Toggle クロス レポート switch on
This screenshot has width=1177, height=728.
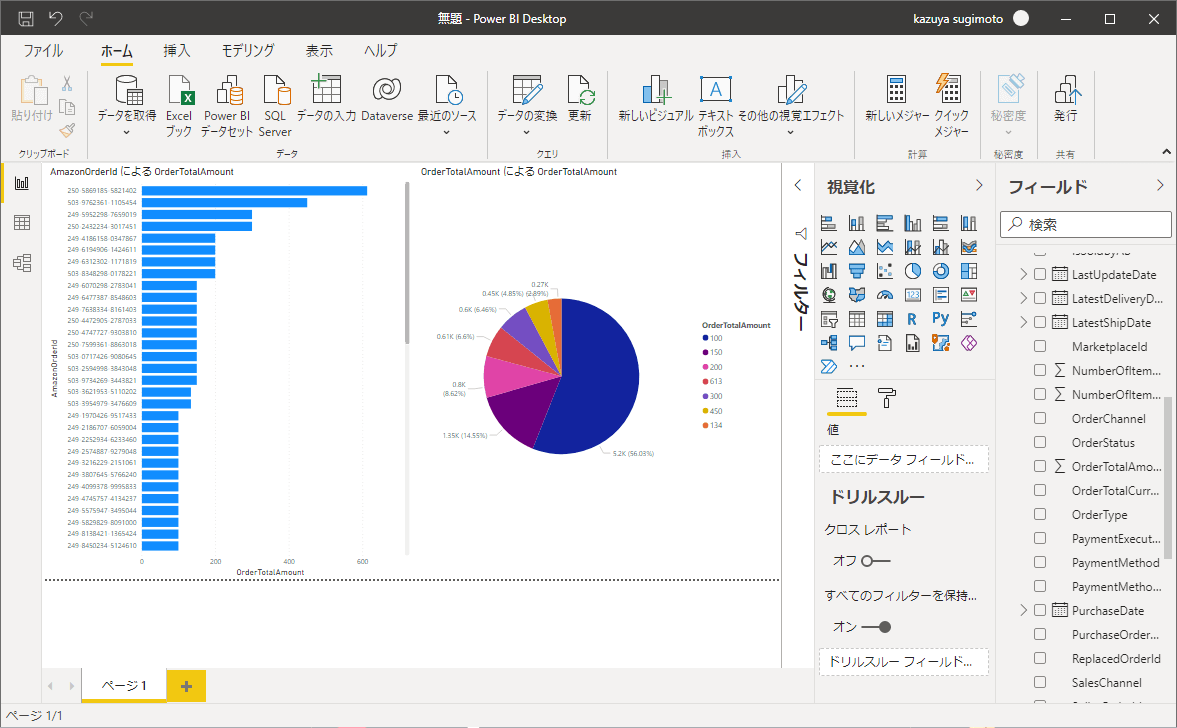(x=875, y=561)
